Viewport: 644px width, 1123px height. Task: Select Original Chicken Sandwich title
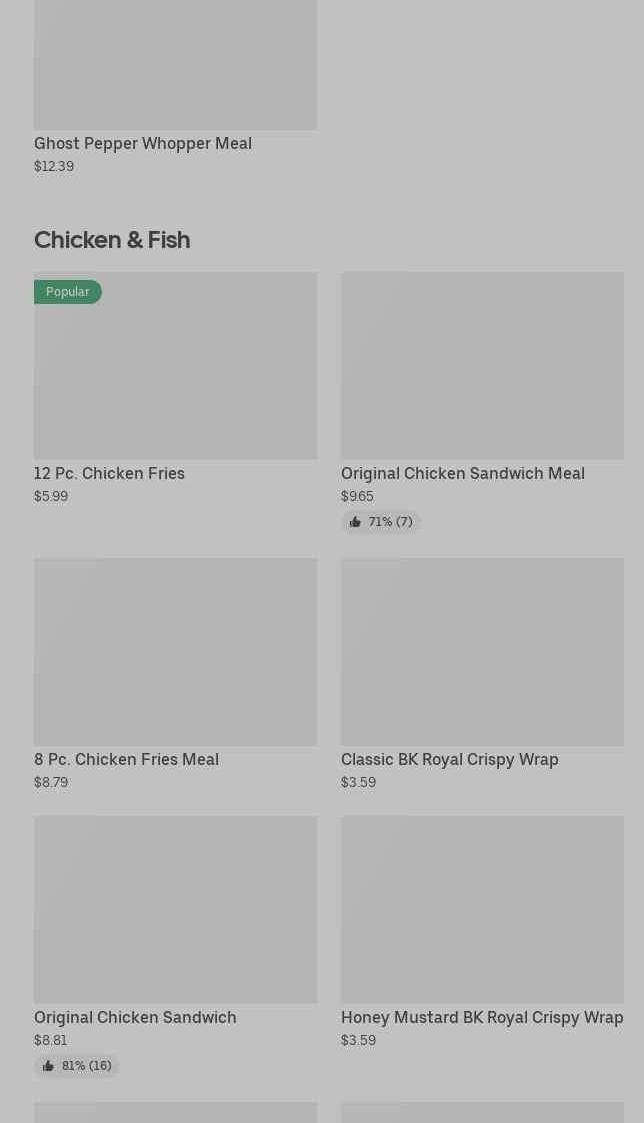point(135,1018)
